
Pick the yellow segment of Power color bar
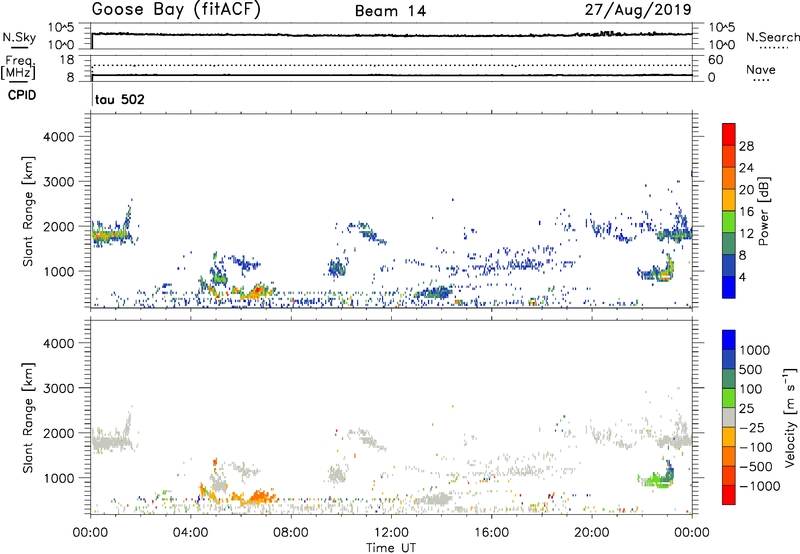pos(729,200)
